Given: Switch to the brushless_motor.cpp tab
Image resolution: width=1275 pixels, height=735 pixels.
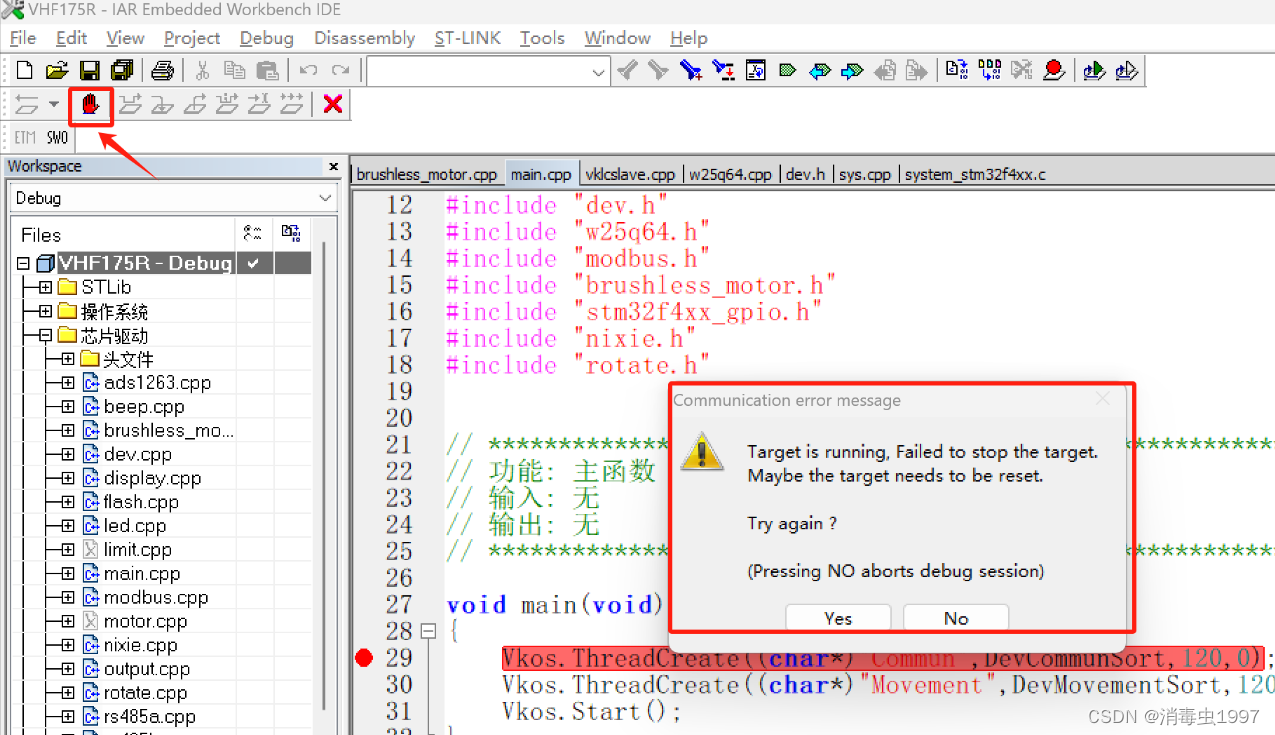Looking at the screenshot, I should tap(427, 174).
